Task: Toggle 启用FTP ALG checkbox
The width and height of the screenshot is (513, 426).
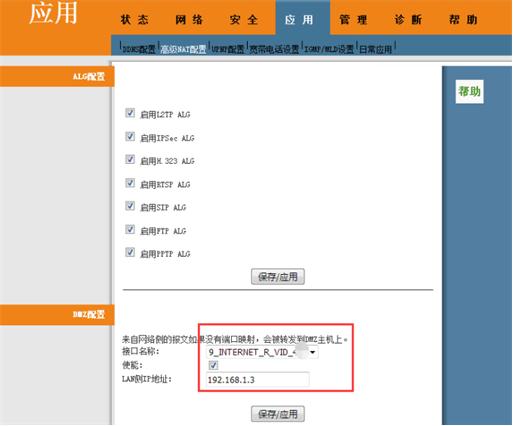Action: [x=130, y=229]
